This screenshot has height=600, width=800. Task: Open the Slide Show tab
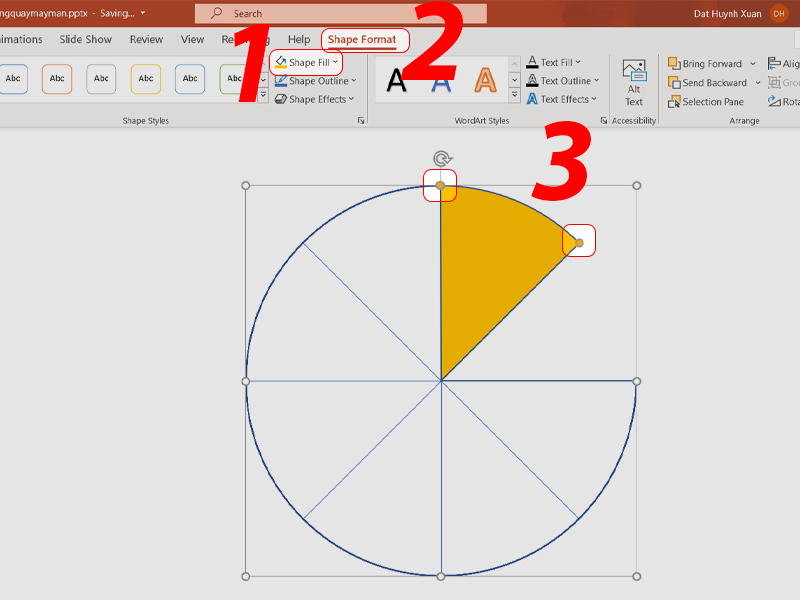pos(86,40)
